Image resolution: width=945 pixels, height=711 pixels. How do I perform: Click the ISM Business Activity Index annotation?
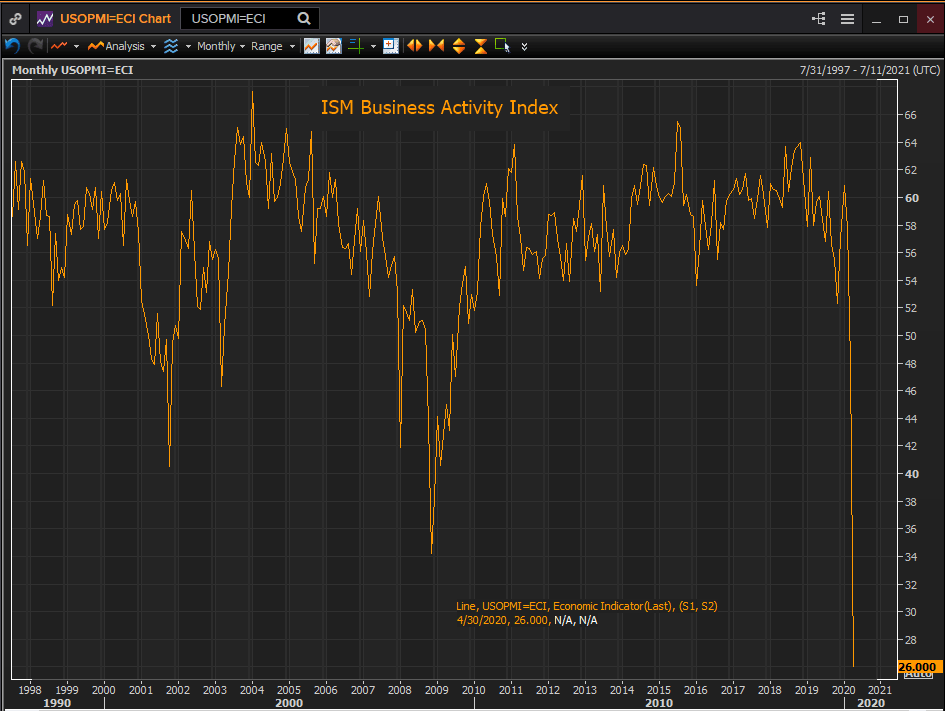tap(439, 108)
